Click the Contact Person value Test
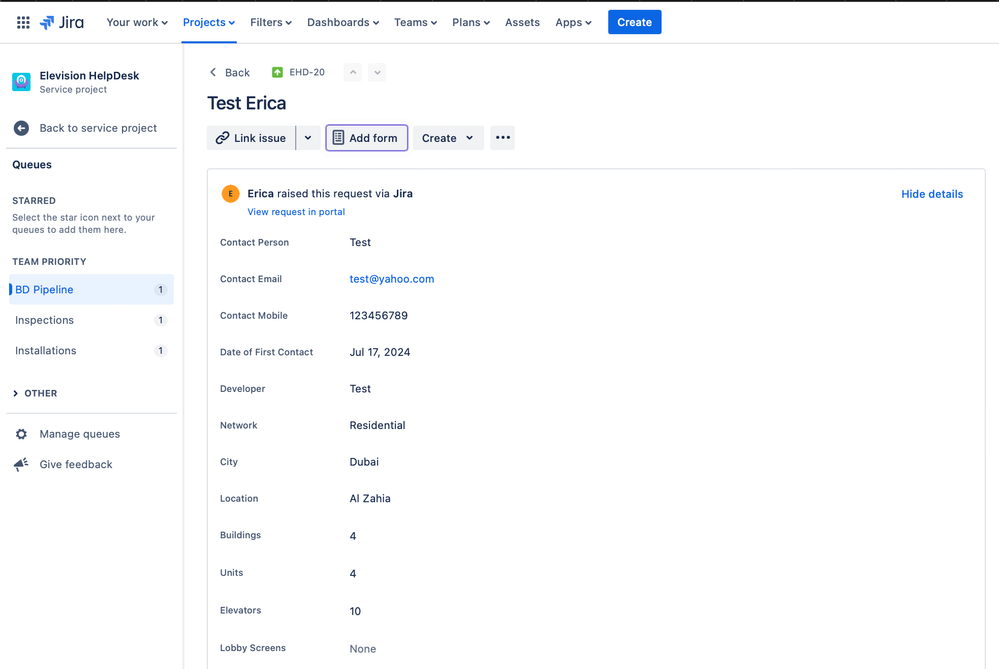This screenshot has width=999, height=669. [360, 242]
